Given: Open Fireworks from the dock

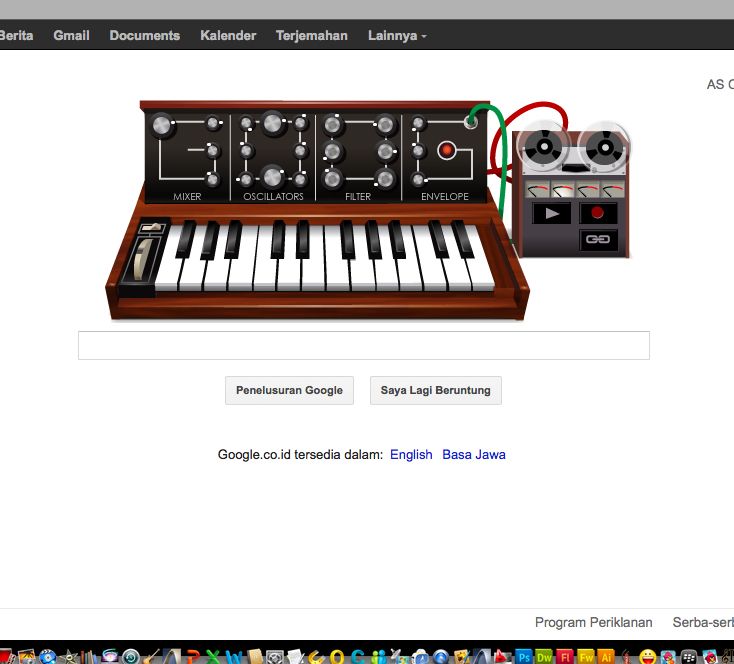Looking at the screenshot, I should pos(586,656).
